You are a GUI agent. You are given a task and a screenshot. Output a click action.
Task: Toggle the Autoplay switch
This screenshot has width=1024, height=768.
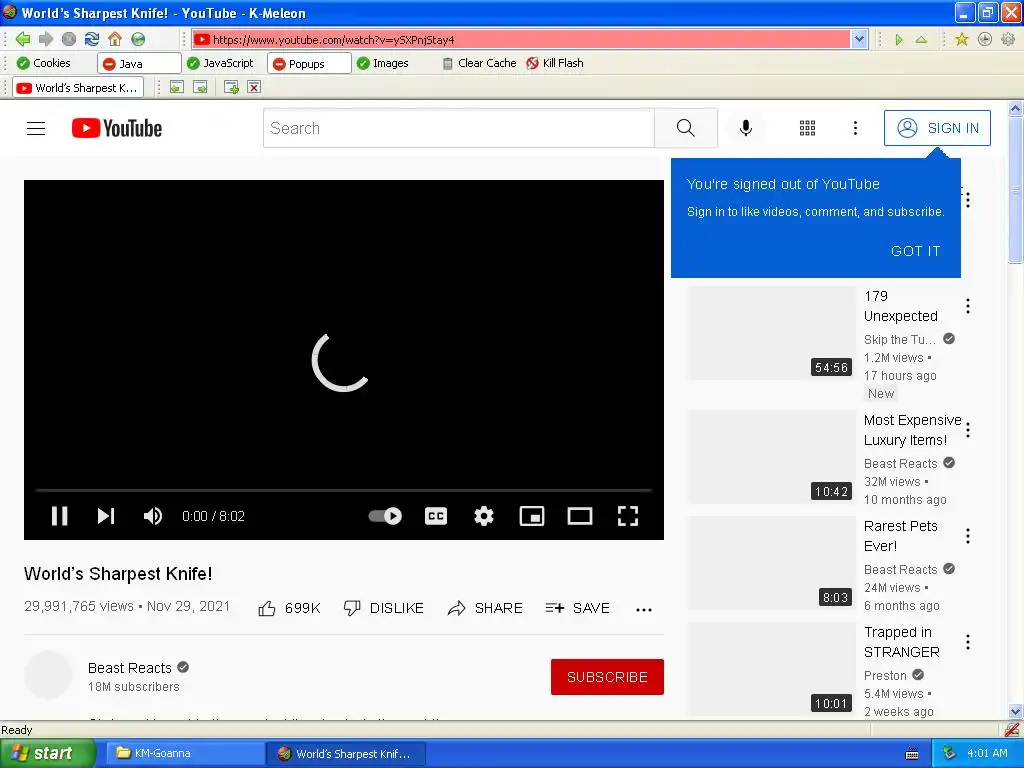tap(385, 516)
